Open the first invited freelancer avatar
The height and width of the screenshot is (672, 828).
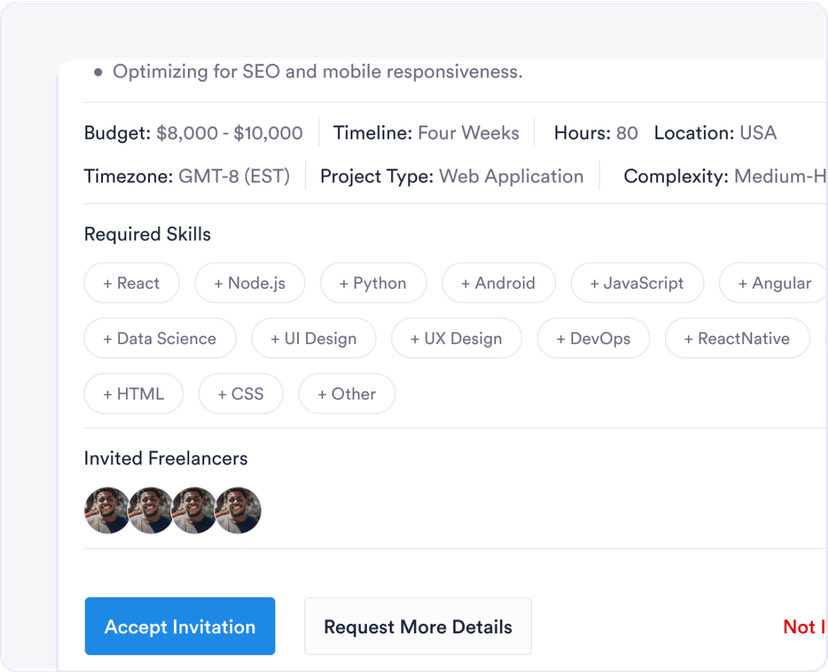tap(106, 510)
